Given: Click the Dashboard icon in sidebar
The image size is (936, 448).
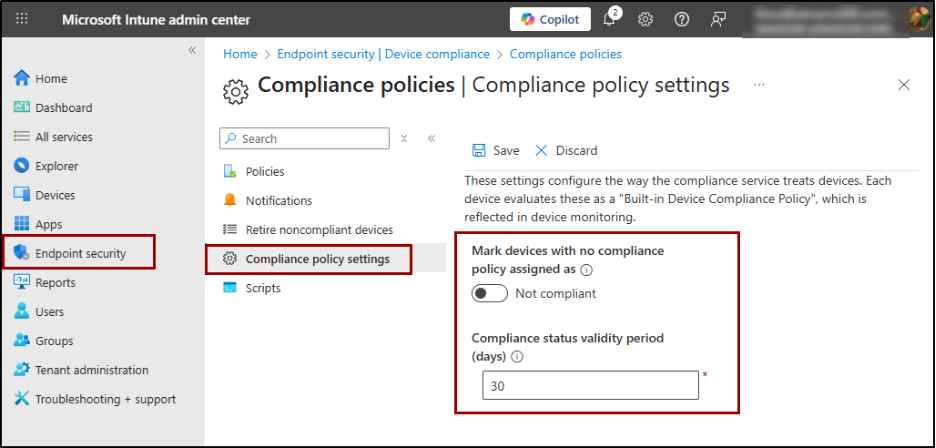Looking at the screenshot, I should point(21,107).
